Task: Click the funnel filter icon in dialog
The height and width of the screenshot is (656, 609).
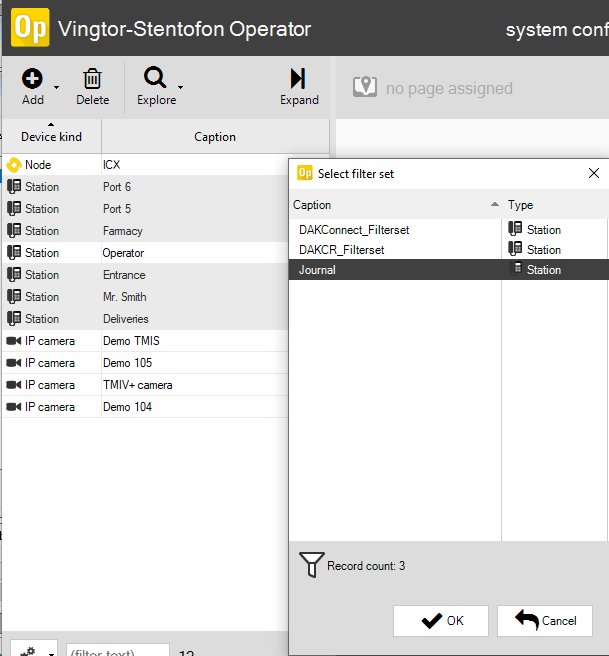Action: (x=312, y=566)
